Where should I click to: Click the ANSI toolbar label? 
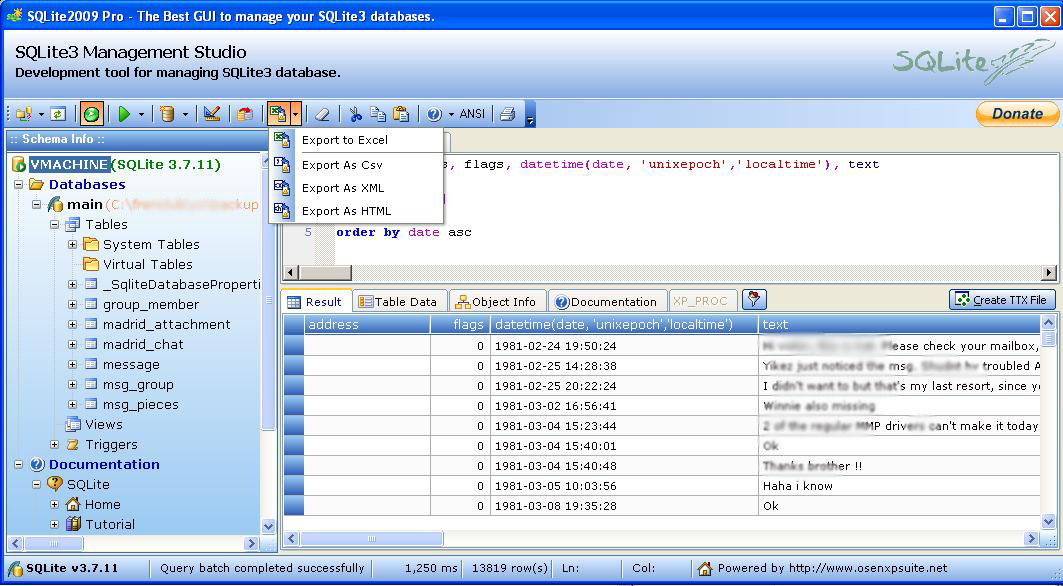pyautogui.click(x=472, y=114)
